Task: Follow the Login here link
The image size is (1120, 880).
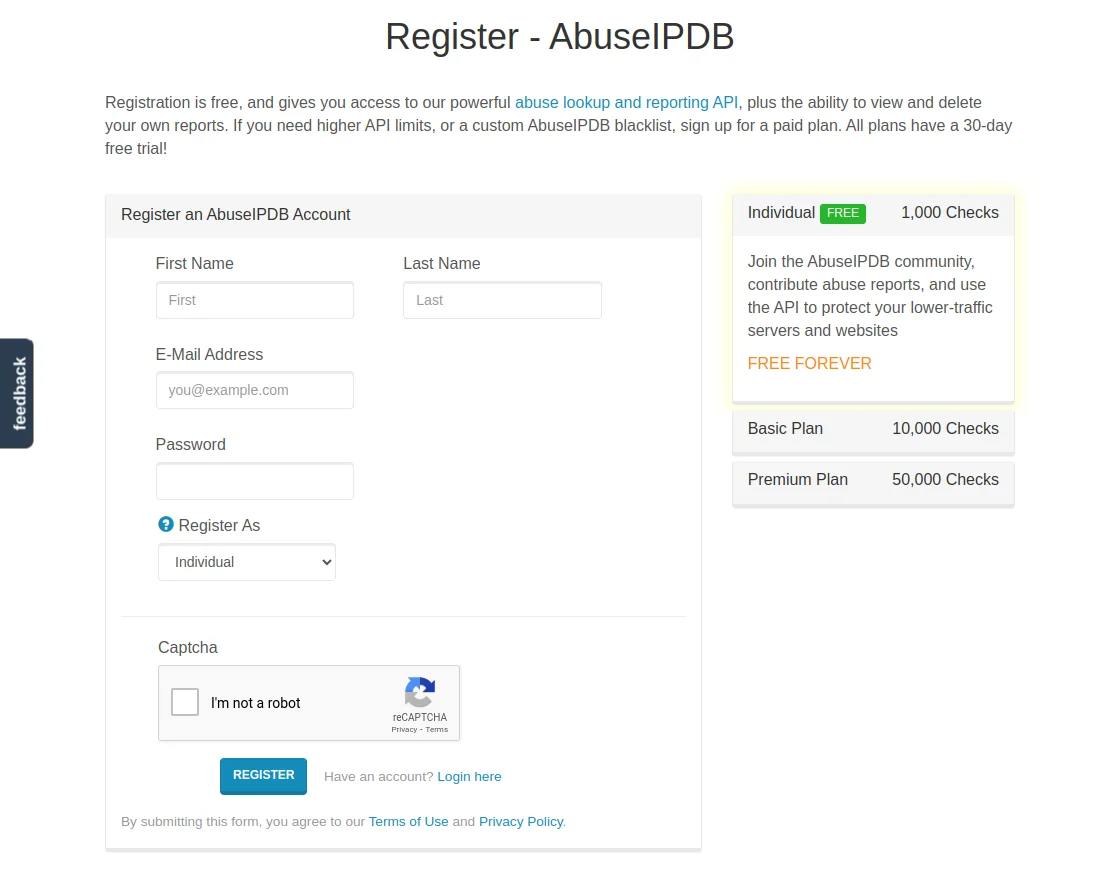Action: [x=469, y=777]
